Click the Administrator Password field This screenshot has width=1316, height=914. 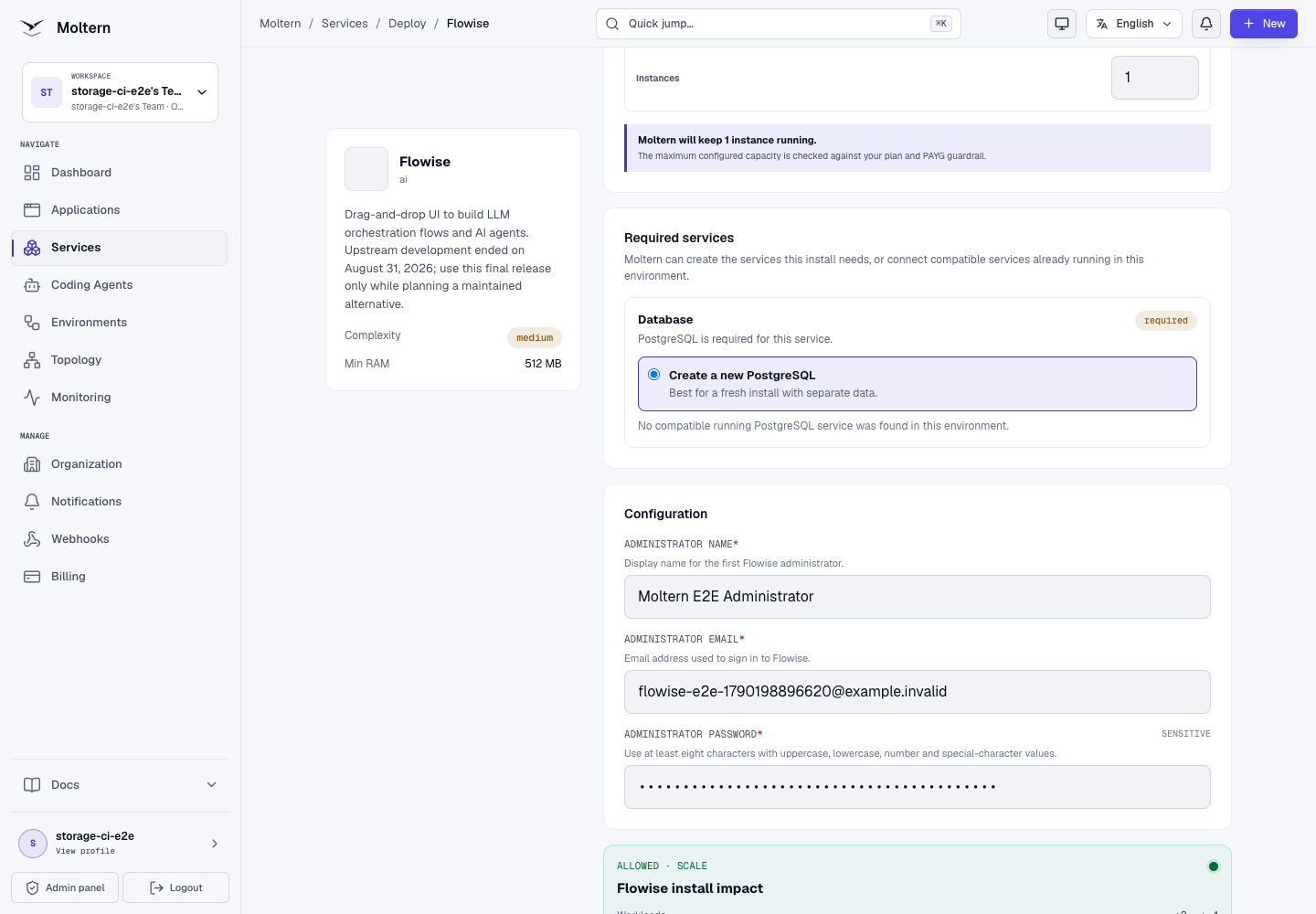pyautogui.click(x=918, y=787)
